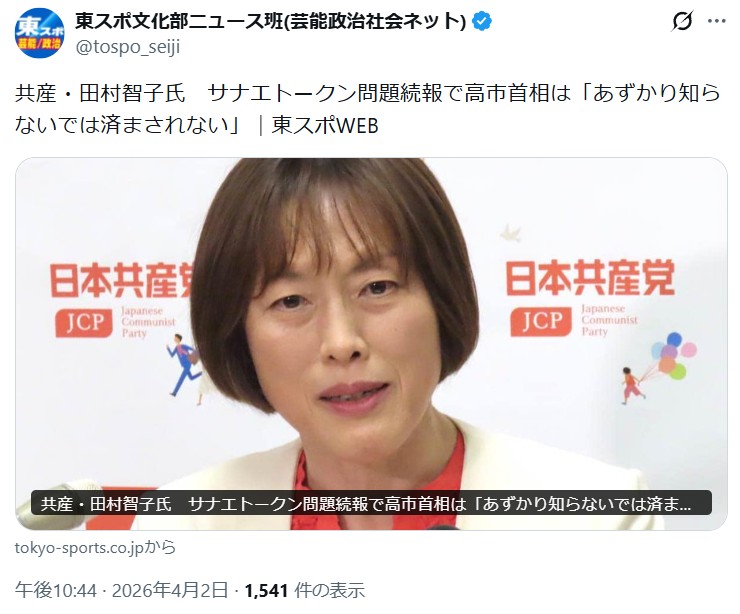Click the colorful balloons illustration in the photo
740x614 pixels.
(673, 355)
